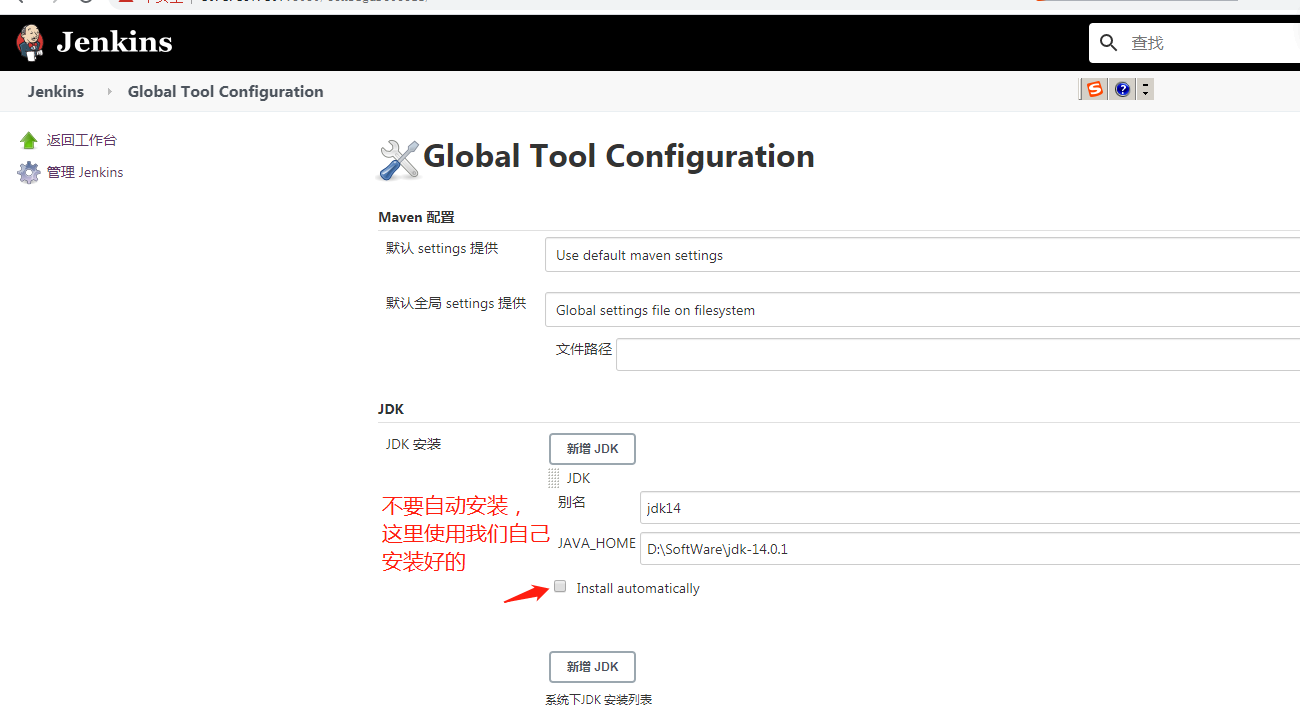Expand the input method toolbar options arrow

[1146, 90]
